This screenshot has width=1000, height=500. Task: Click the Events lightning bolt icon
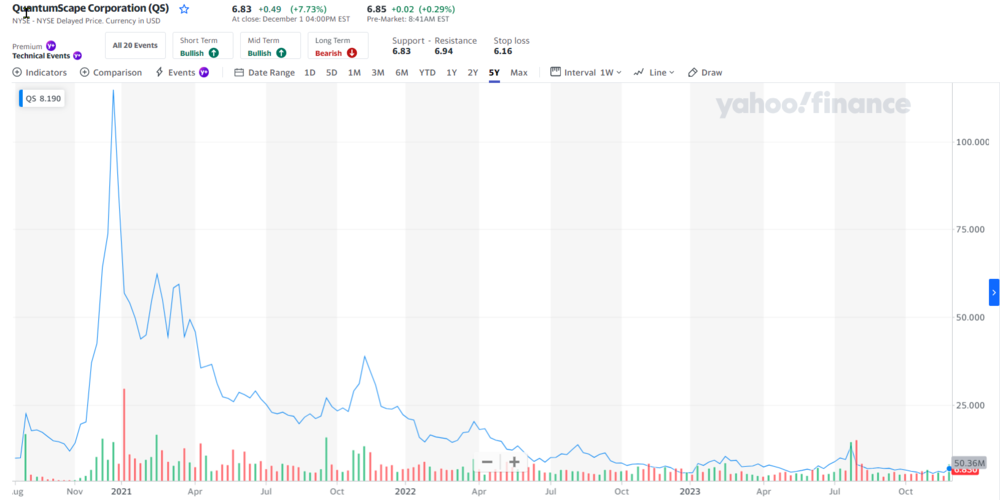(159, 73)
